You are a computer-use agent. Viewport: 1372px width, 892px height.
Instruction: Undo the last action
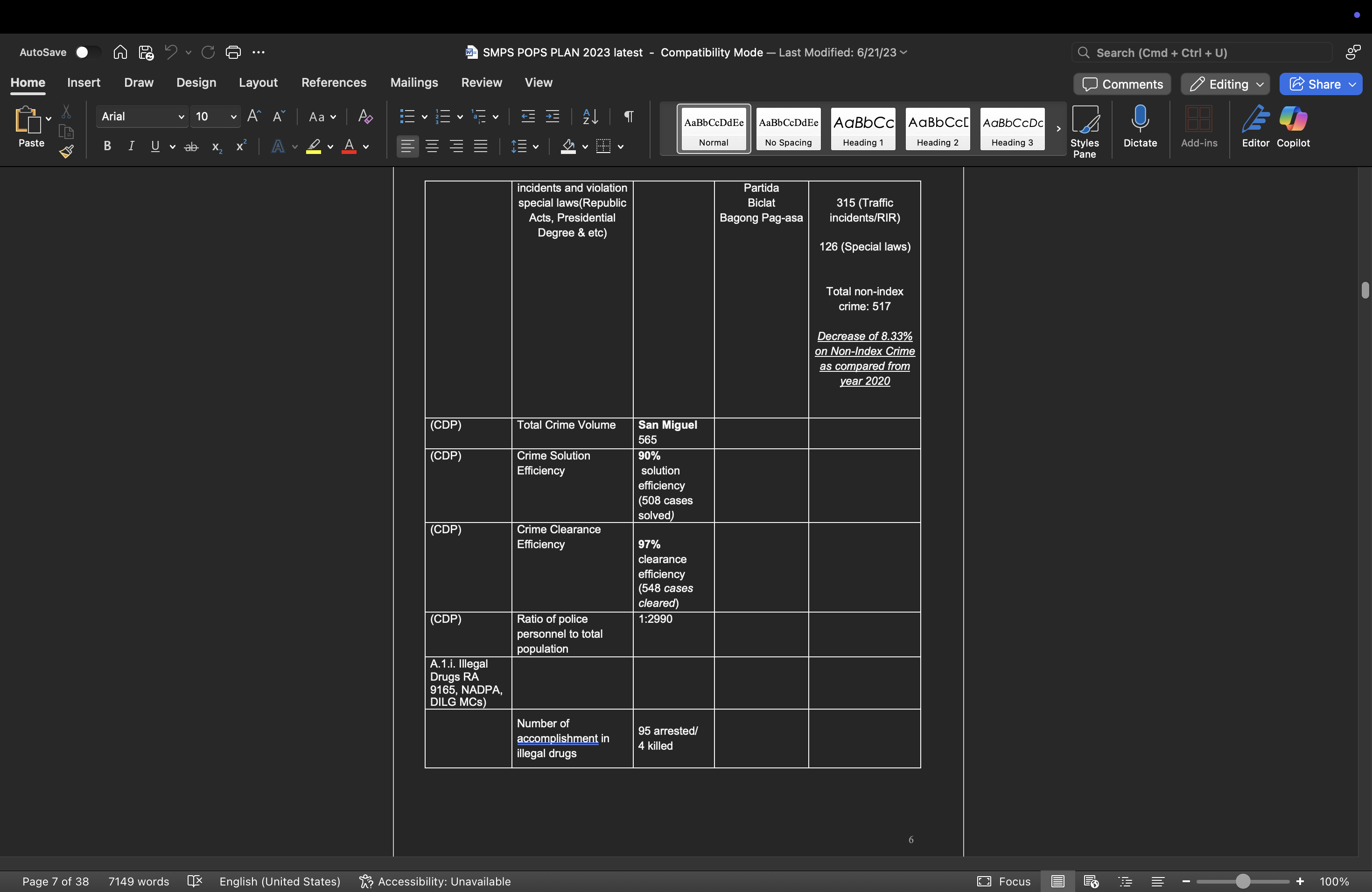(171, 52)
